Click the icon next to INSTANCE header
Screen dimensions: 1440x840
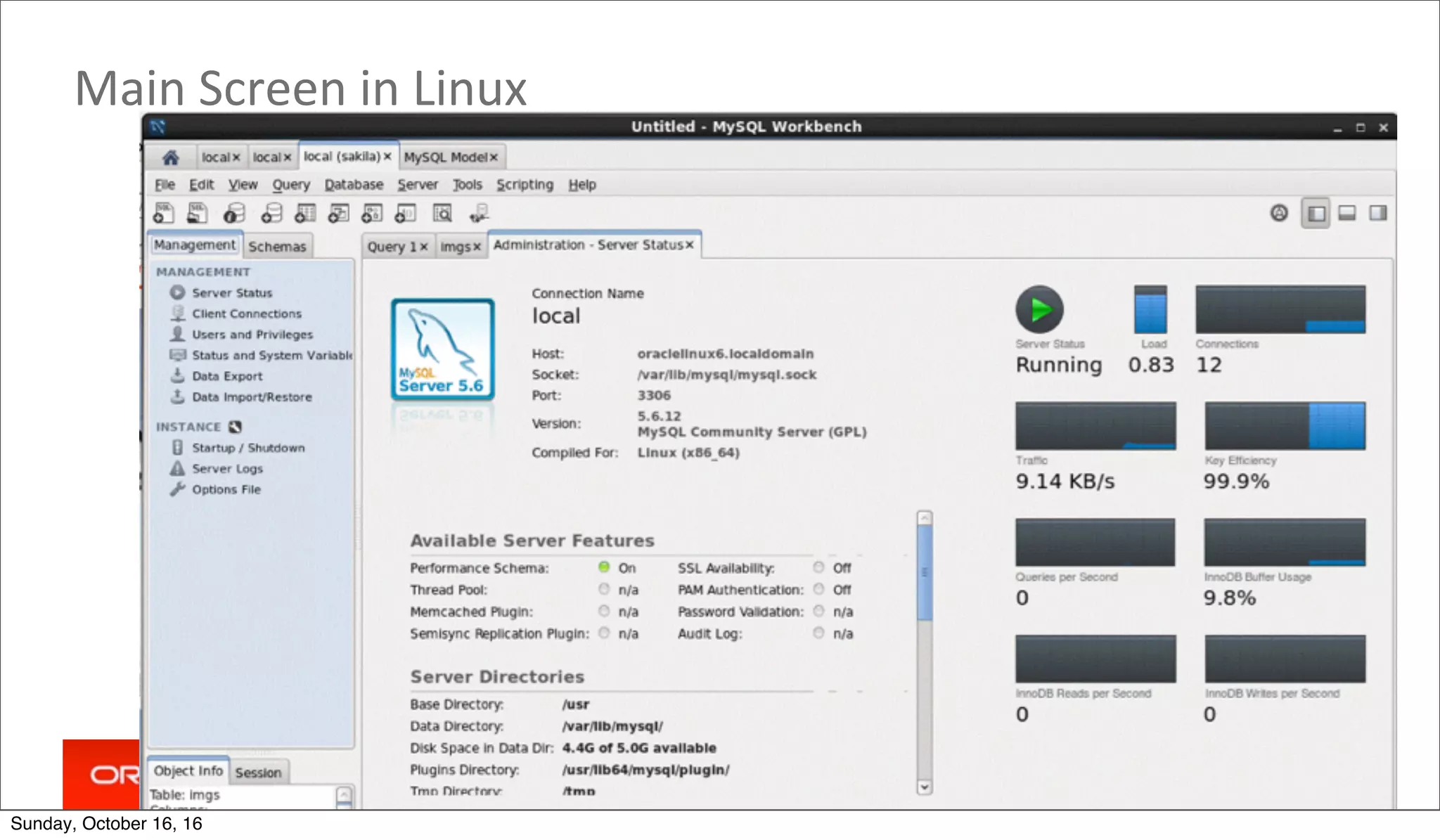(235, 427)
